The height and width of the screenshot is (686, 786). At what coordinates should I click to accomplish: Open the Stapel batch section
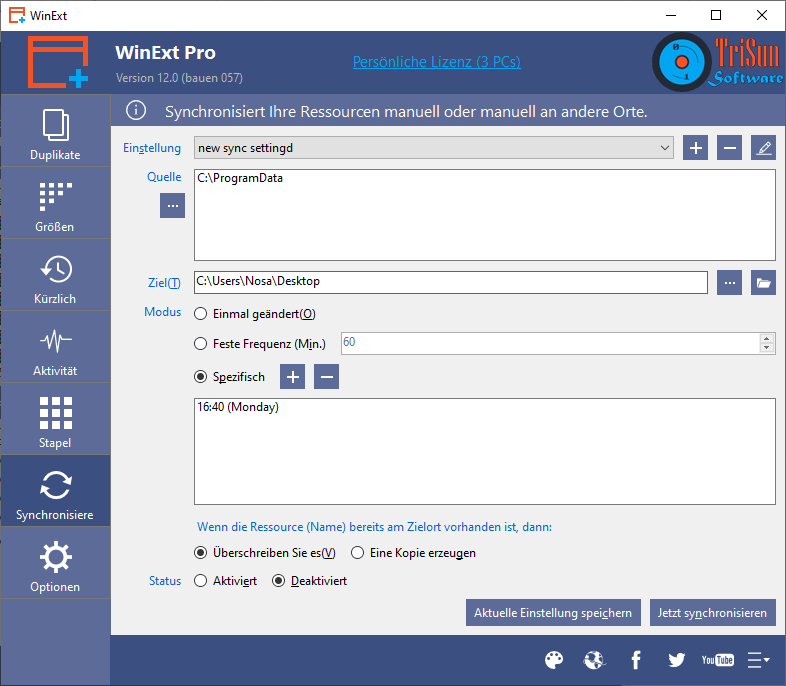click(55, 419)
